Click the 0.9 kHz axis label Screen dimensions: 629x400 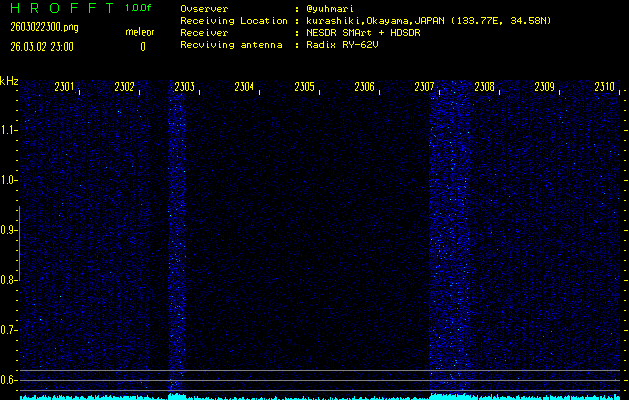point(7,230)
